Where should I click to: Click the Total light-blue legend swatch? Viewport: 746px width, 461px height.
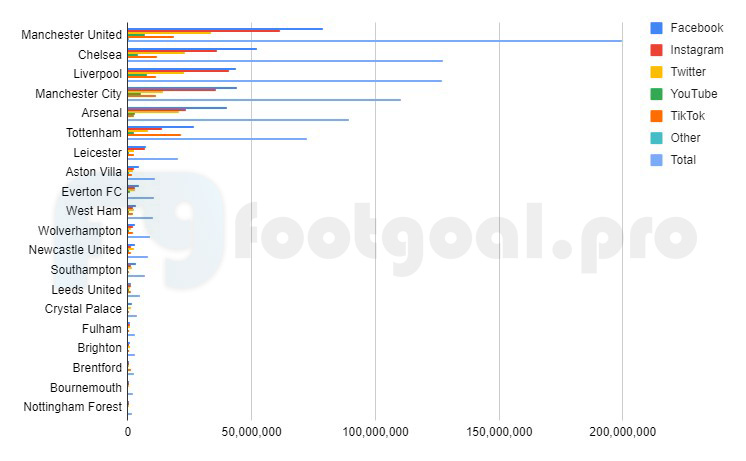[656, 160]
